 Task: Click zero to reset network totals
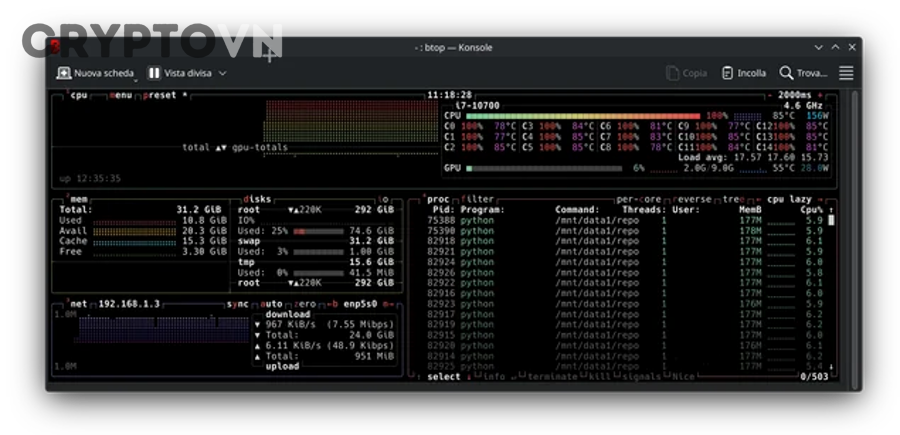pyautogui.click(x=305, y=304)
